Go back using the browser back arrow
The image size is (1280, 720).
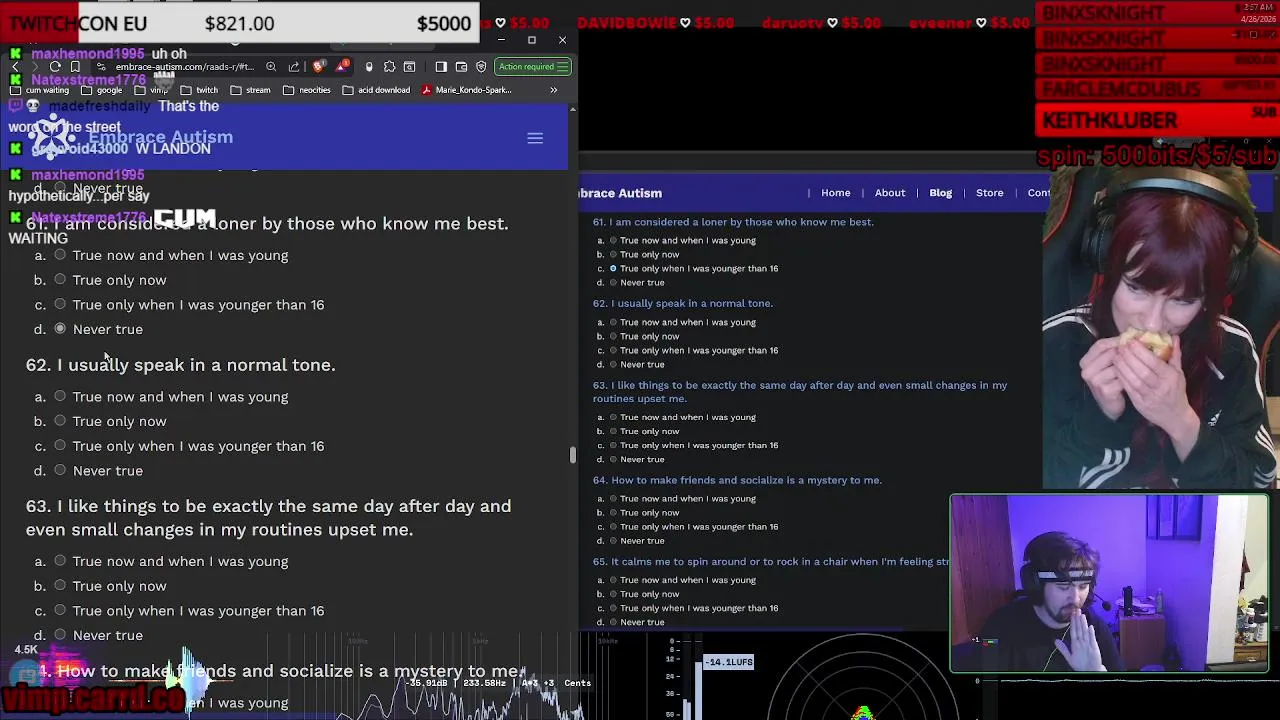15,67
